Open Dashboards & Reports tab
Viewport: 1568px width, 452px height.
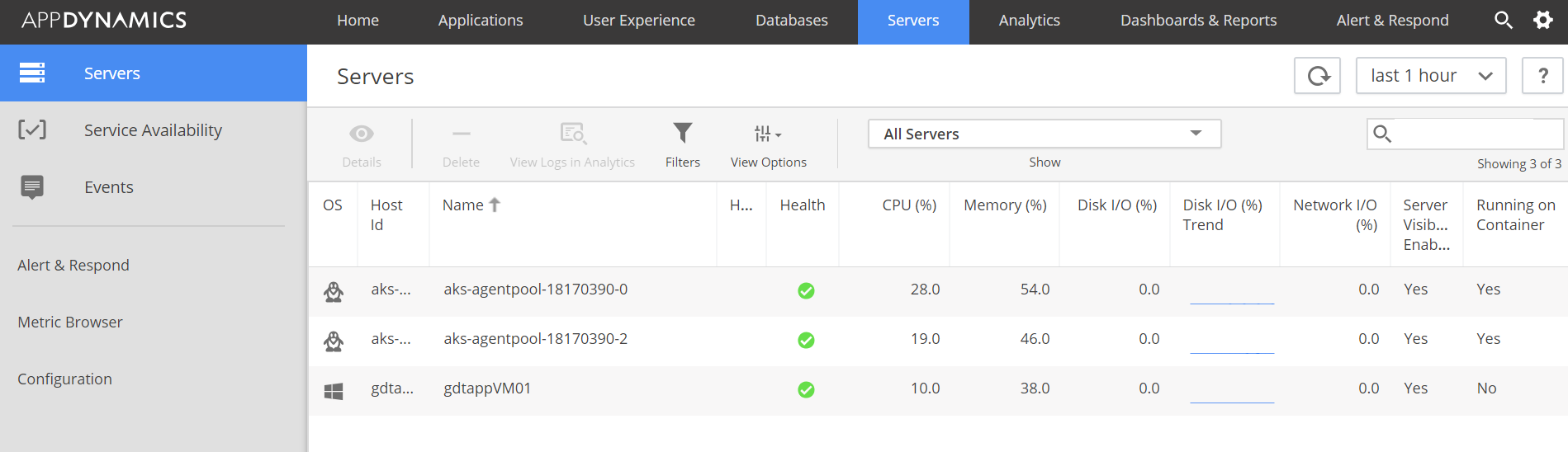coord(1198,21)
